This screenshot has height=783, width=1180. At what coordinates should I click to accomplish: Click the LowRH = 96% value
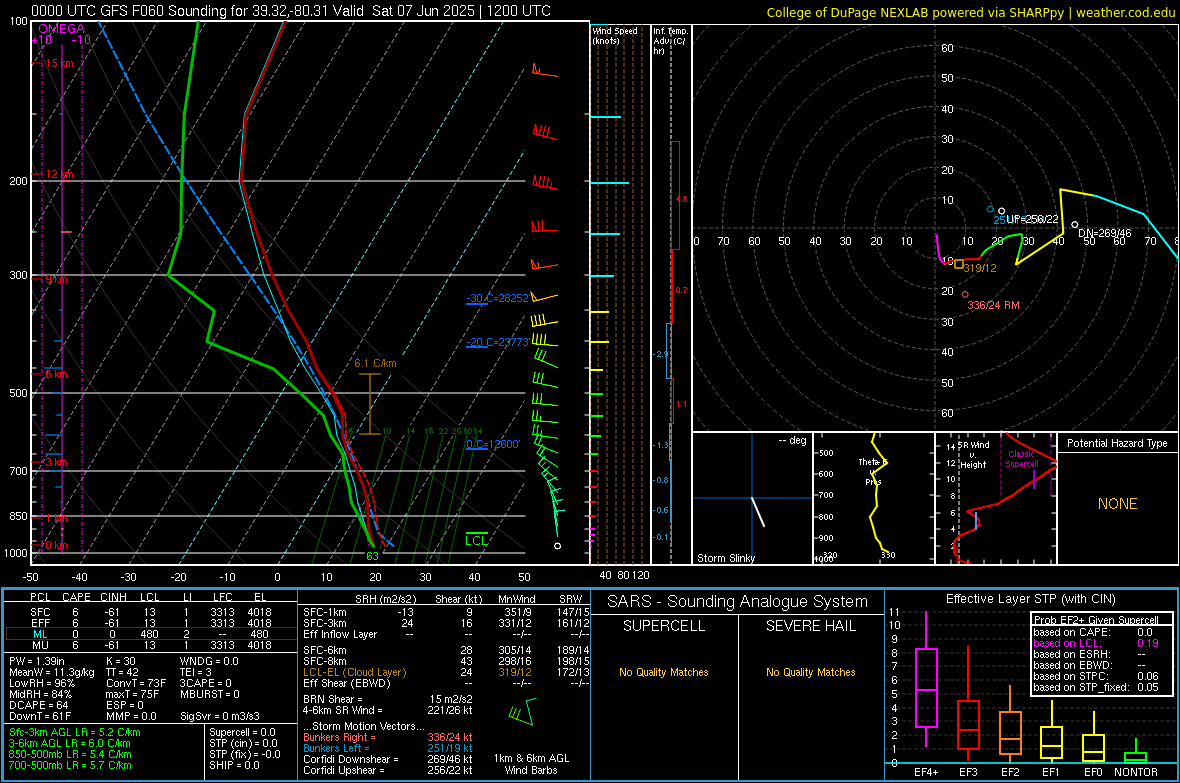tap(41, 683)
